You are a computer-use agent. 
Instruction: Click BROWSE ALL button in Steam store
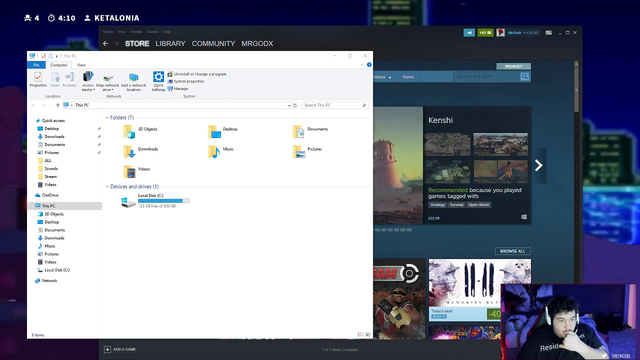pyautogui.click(x=513, y=251)
